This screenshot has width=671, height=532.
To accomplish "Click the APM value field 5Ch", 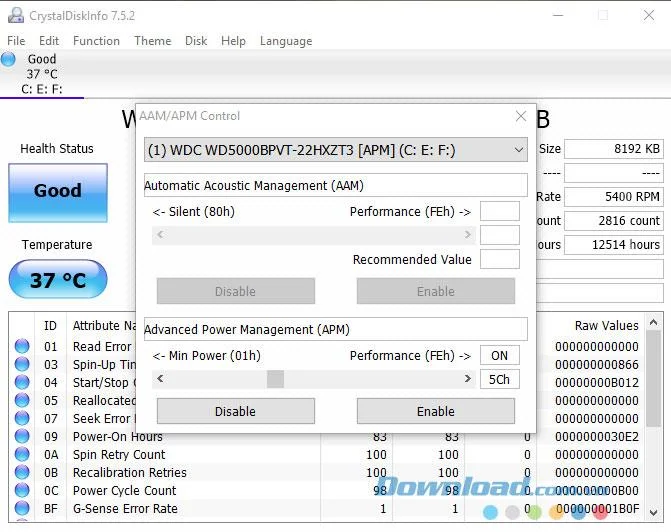I will click(499, 379).
